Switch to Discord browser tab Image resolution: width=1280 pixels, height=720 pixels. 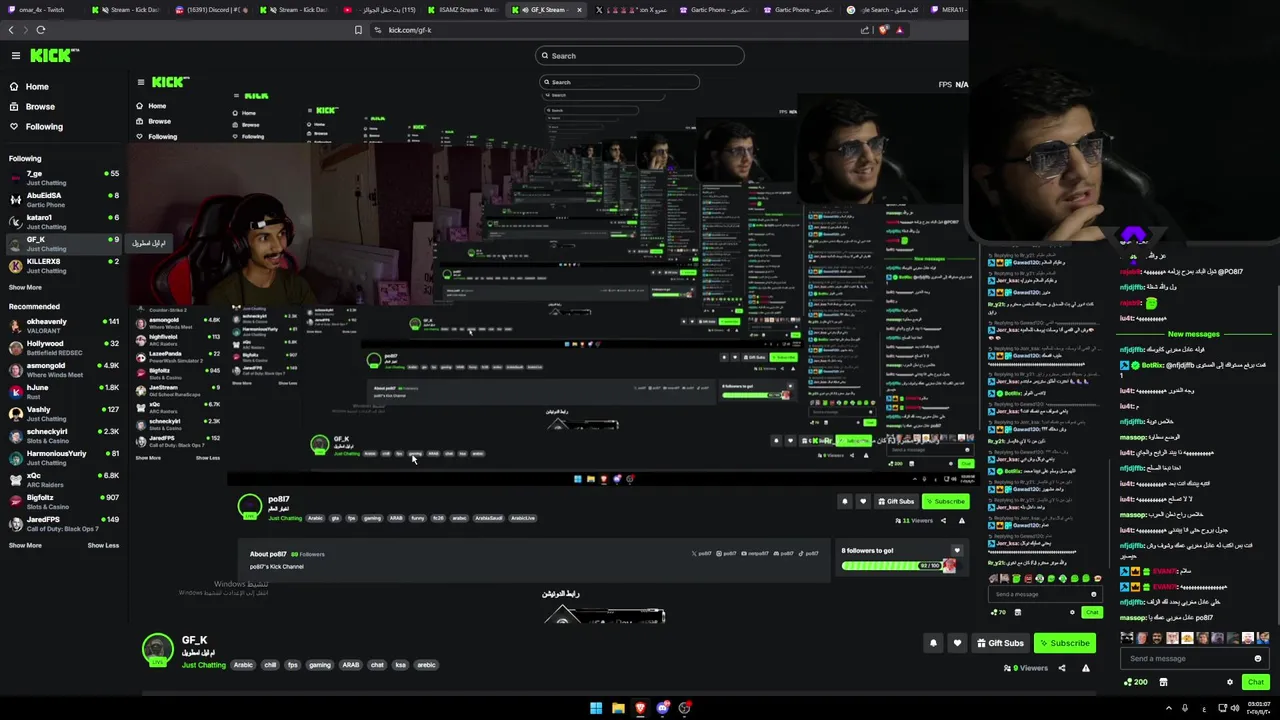(x=210, y=10)
